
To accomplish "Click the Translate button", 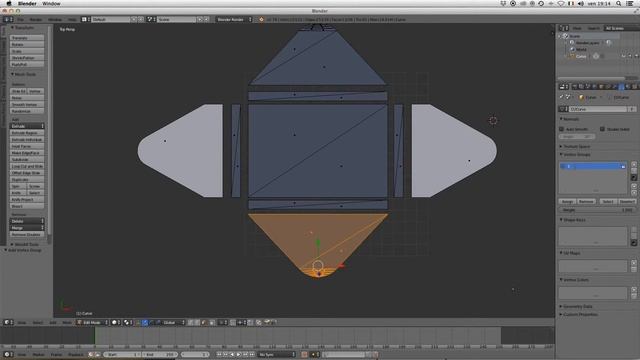I will pyautogui.click(x=27, y=38).
